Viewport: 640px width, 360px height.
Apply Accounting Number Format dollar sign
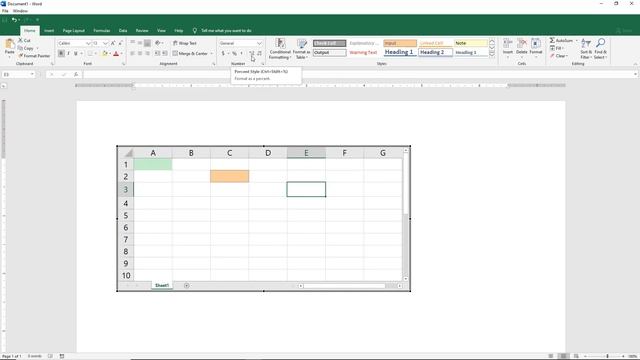click(x=223, y=53)
